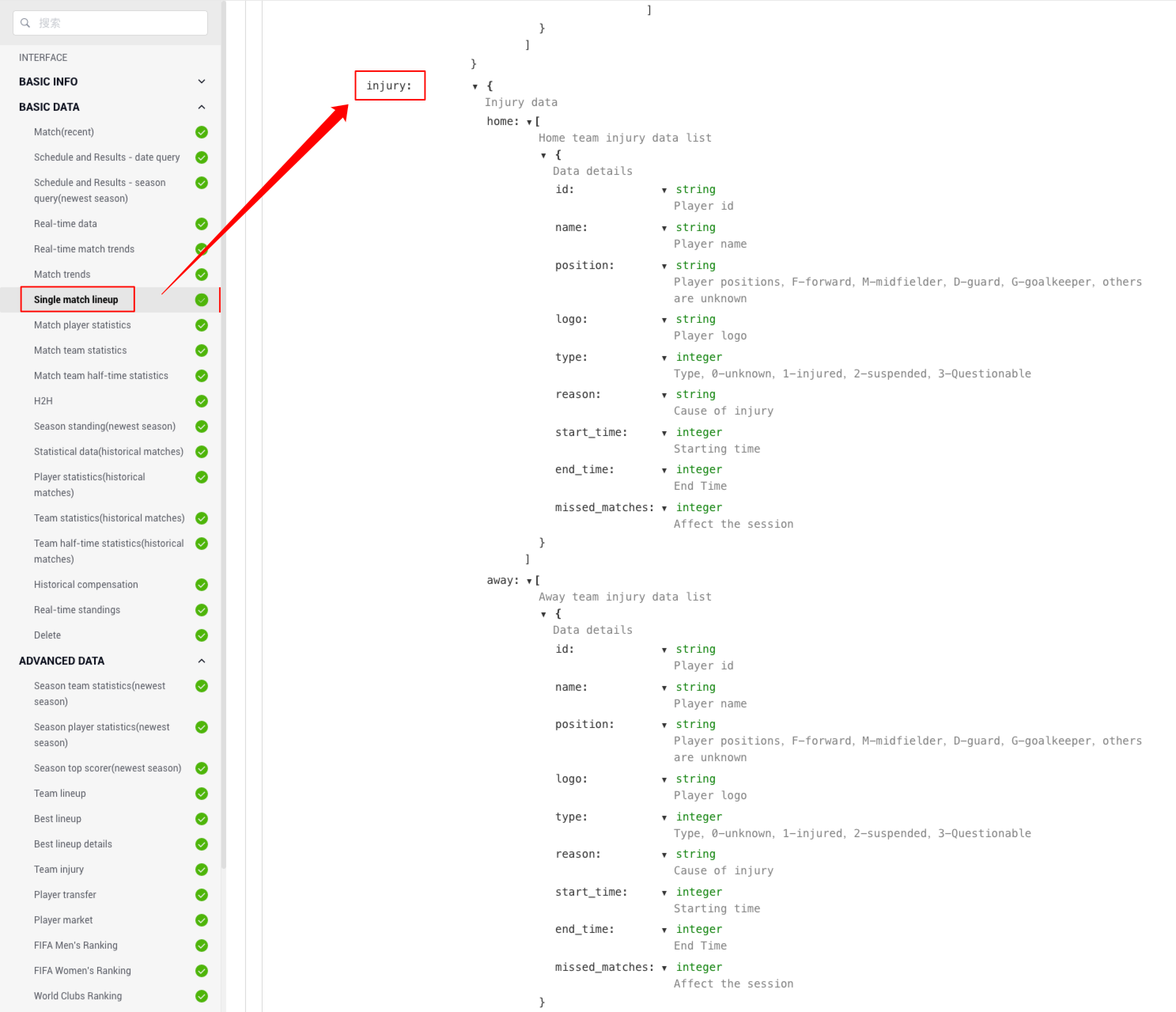The height and width of the screenshot is (1012, 1176).
Task: Click green check beside Best lineup
Action: [x=202, y=819]
